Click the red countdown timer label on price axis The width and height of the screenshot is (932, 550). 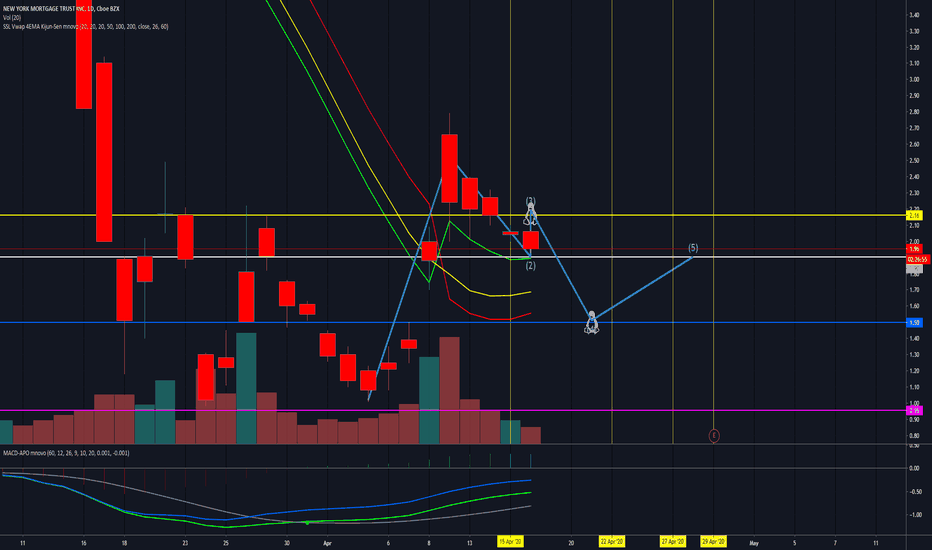point(918,259)
